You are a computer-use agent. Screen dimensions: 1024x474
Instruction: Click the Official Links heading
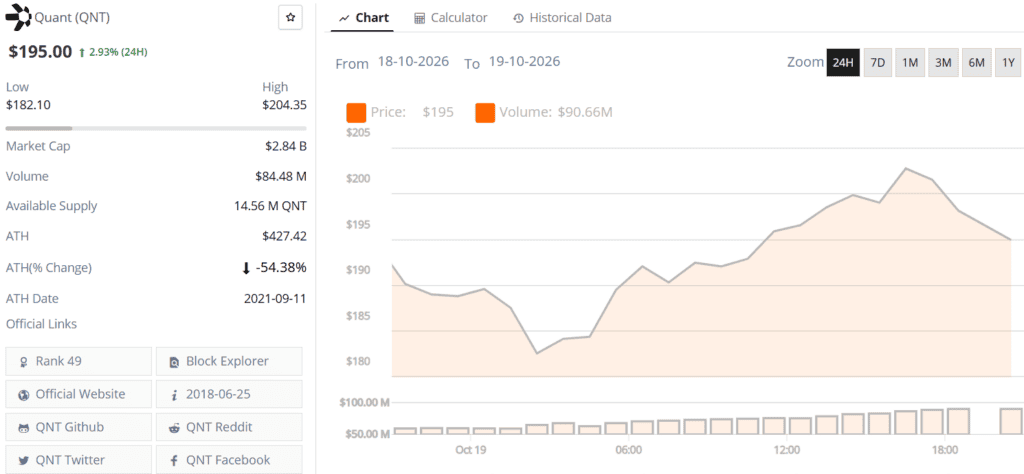pyautogui.click(x=41, y=324)
